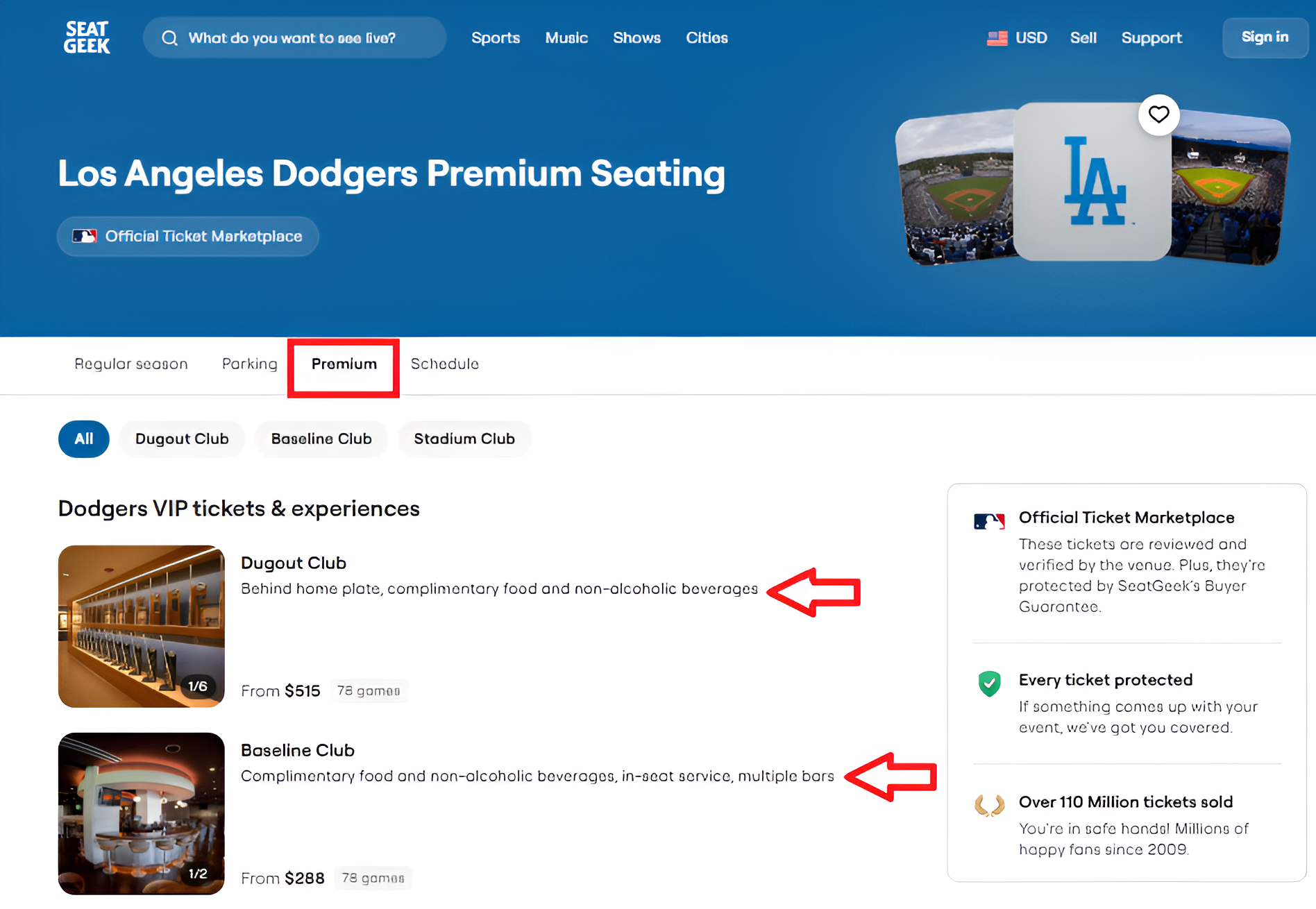Click 'Dodgers VIP tickets & experiences' heading
This screenshot has height=909, width=1316.
click(239, 509)
